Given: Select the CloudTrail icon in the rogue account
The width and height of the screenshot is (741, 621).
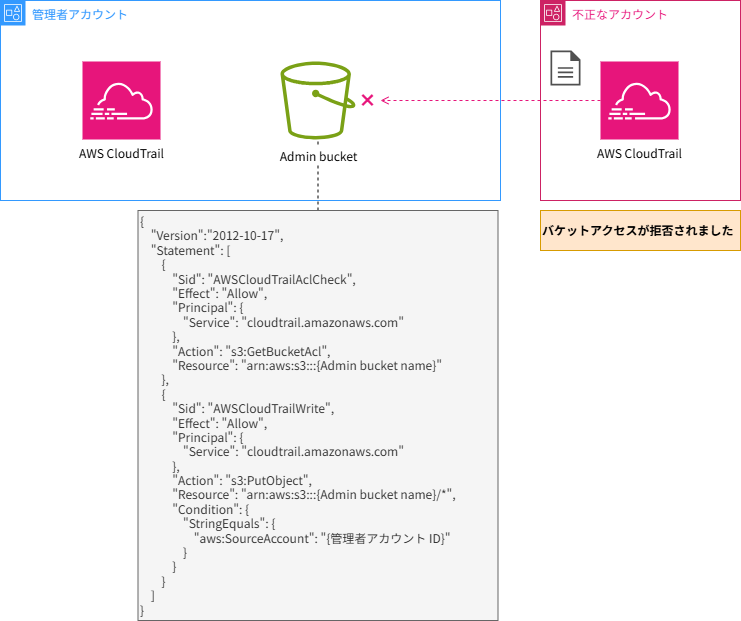Looking at the screenshot, I should [x=639, y=100].
